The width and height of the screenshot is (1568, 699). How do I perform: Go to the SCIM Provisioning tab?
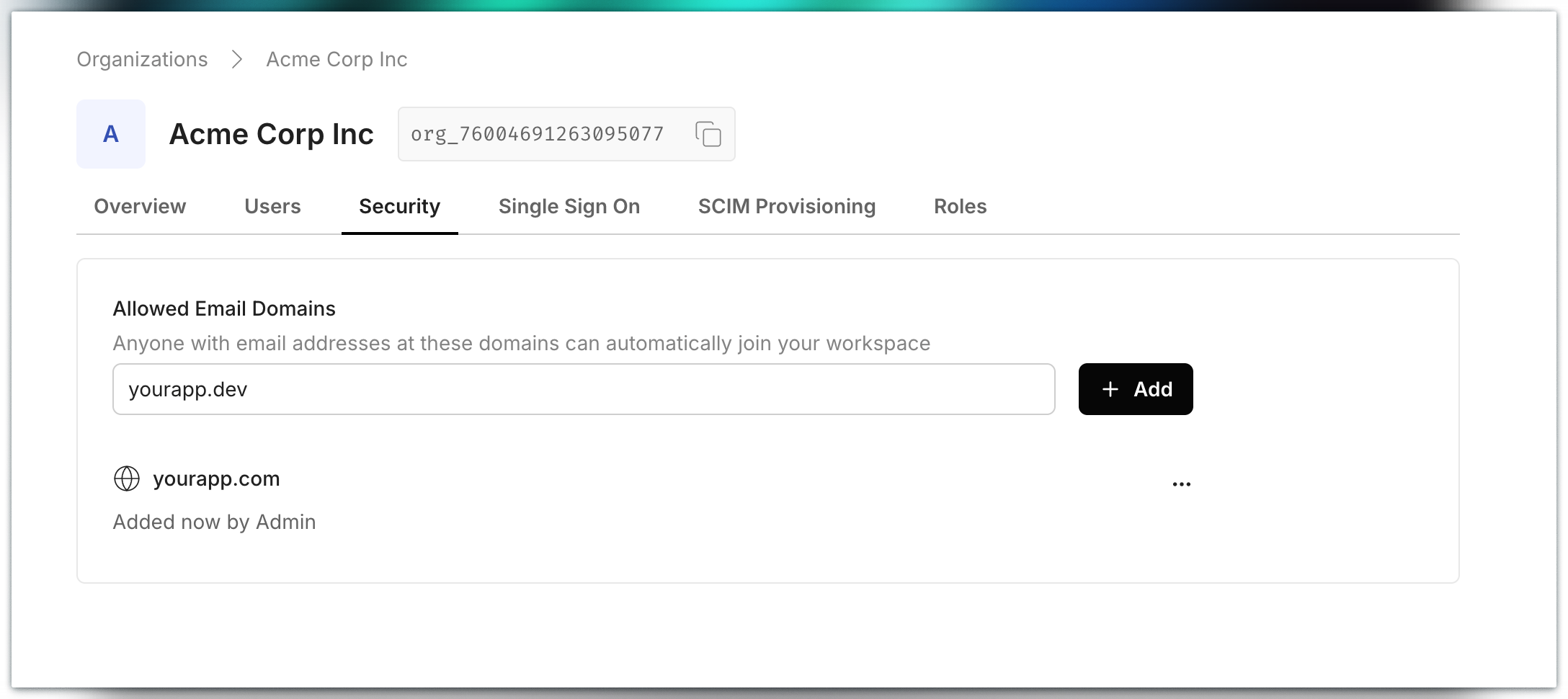pyautogui.click(x=786, y=207)
